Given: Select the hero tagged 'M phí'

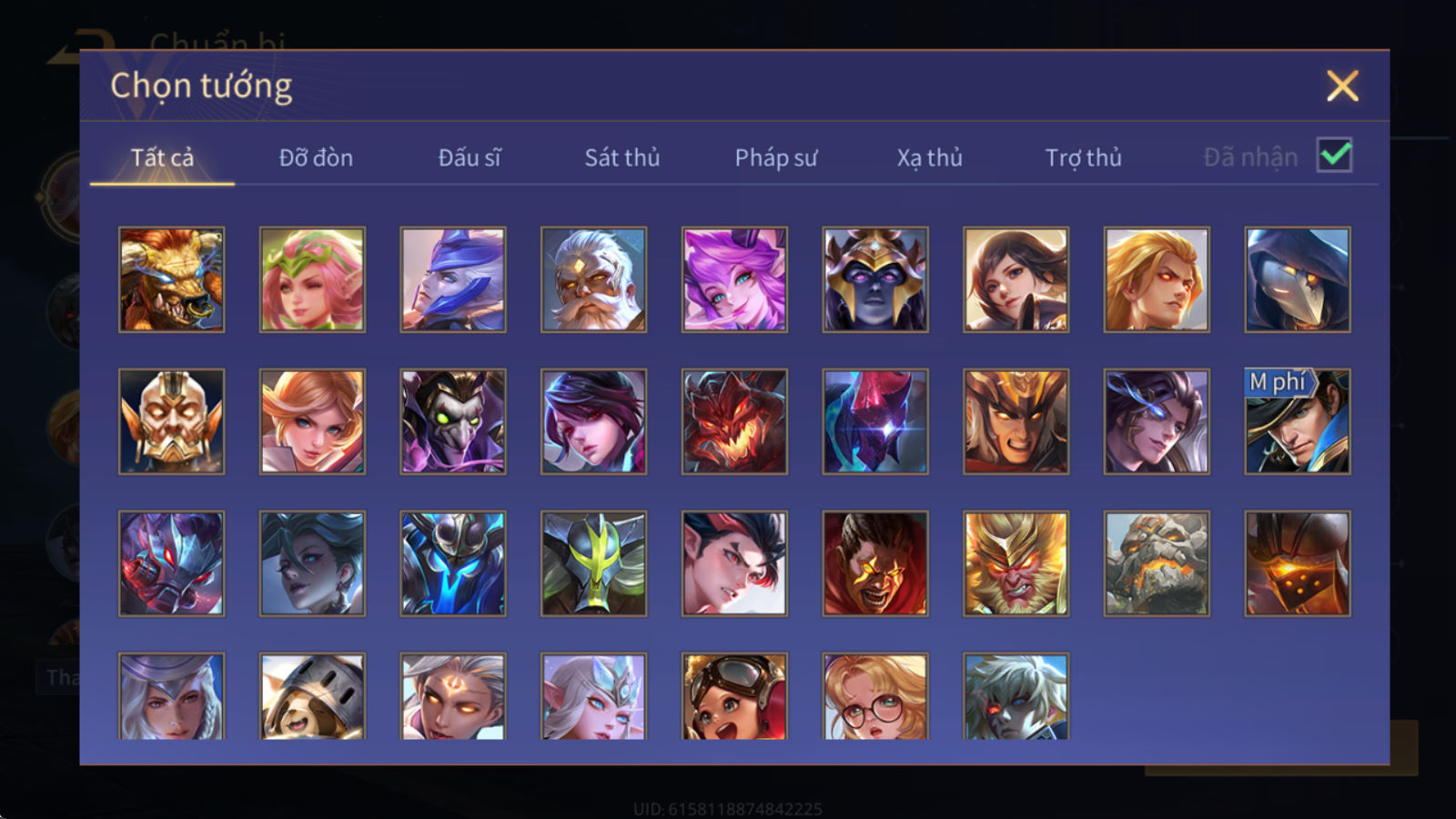Looking at the screenshot, I should [x=1297, y=421].
